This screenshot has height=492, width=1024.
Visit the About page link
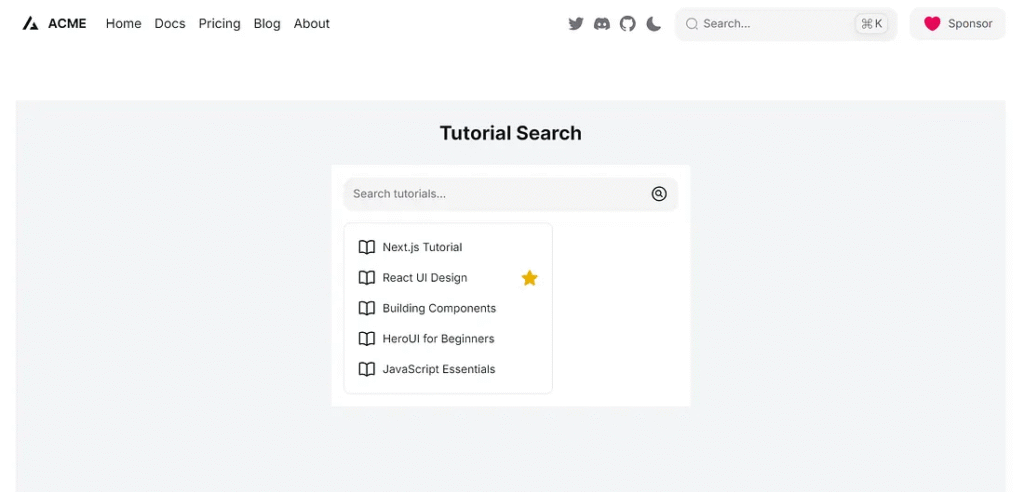(312, 24)
